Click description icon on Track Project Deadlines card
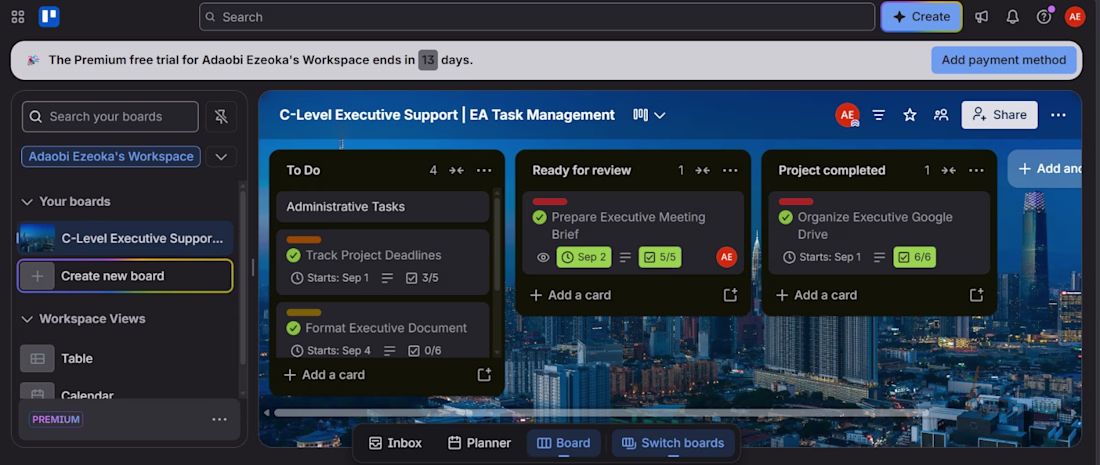Screen dimensions: 1100x465 387,278
